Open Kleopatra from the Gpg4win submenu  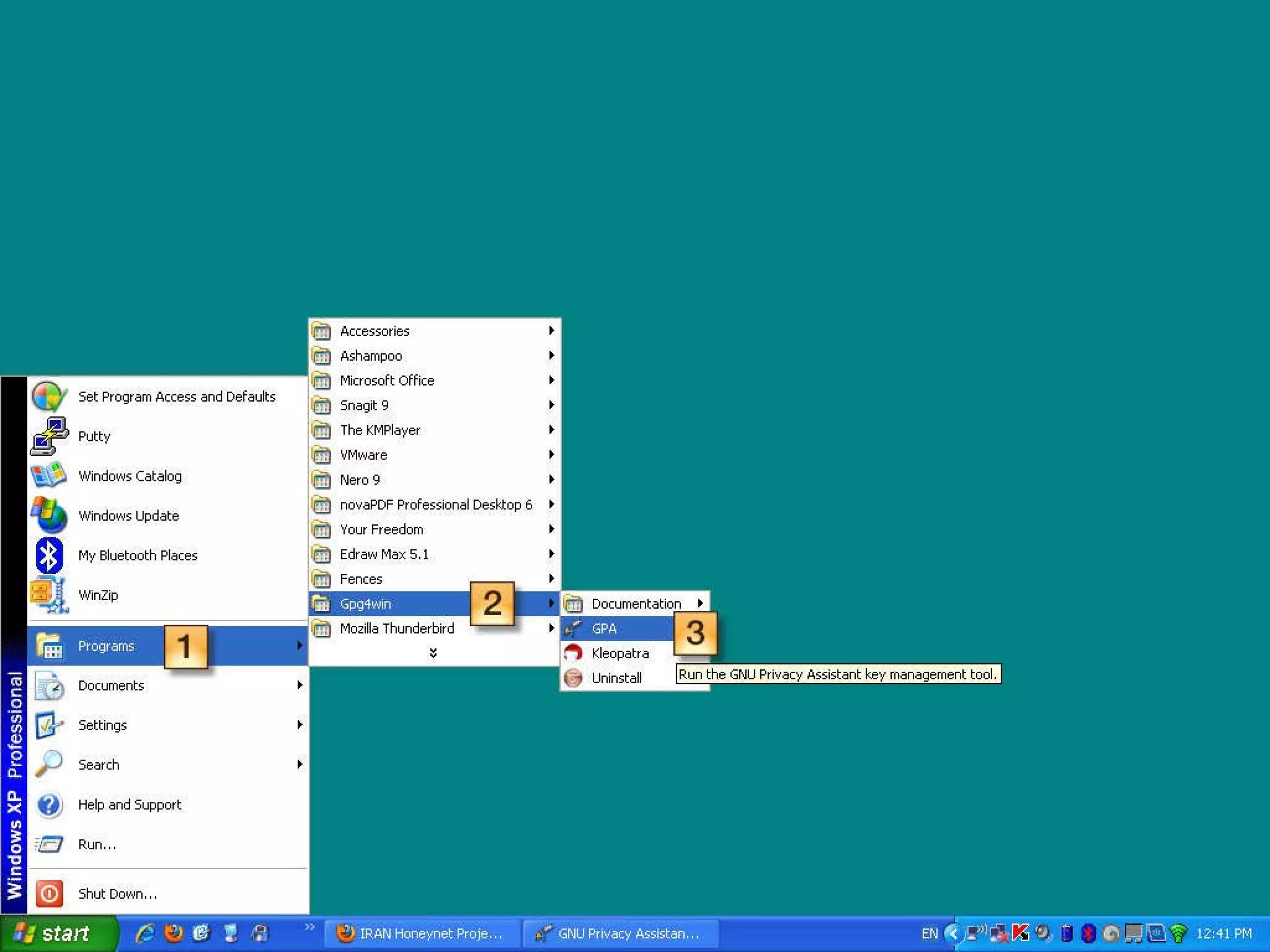(x=619, y=653)
